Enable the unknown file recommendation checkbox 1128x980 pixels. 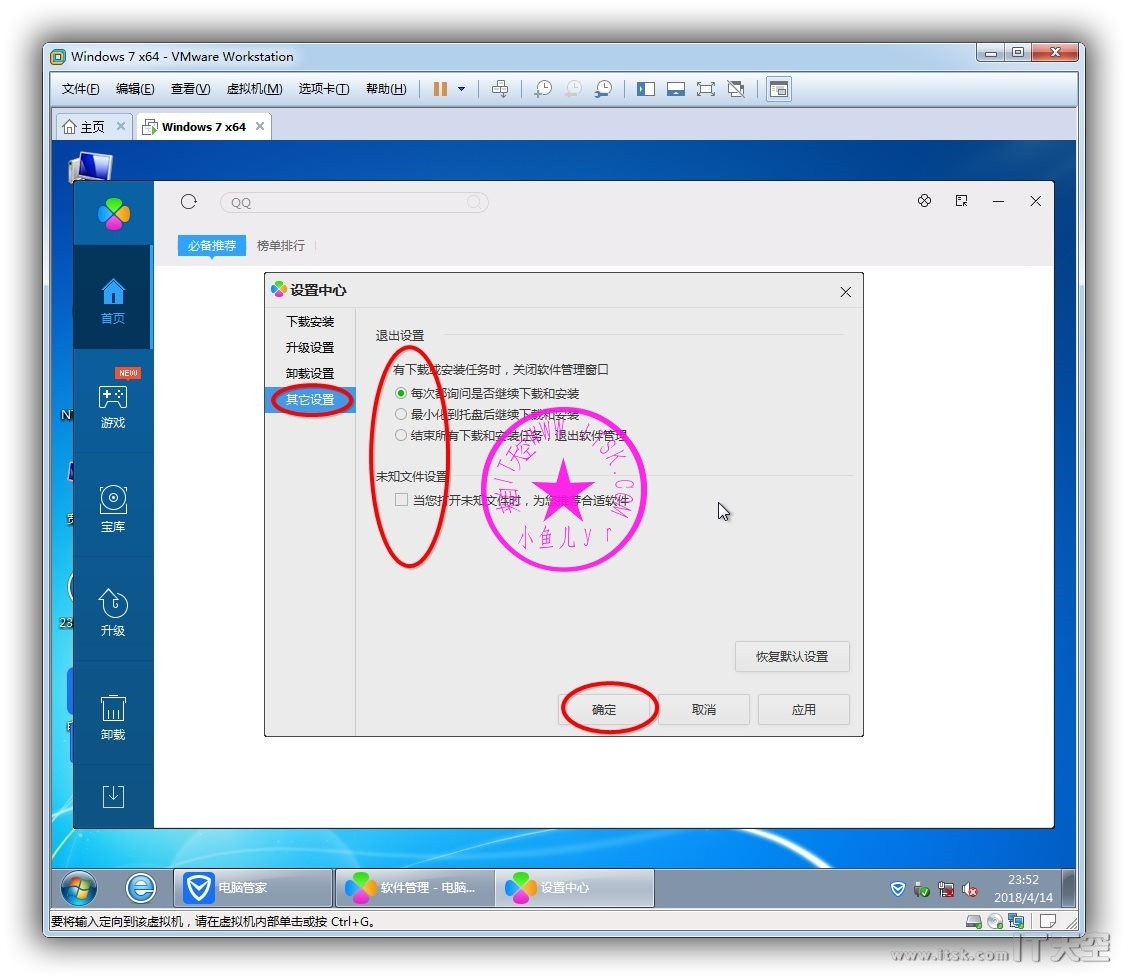(x=401, y=500)
